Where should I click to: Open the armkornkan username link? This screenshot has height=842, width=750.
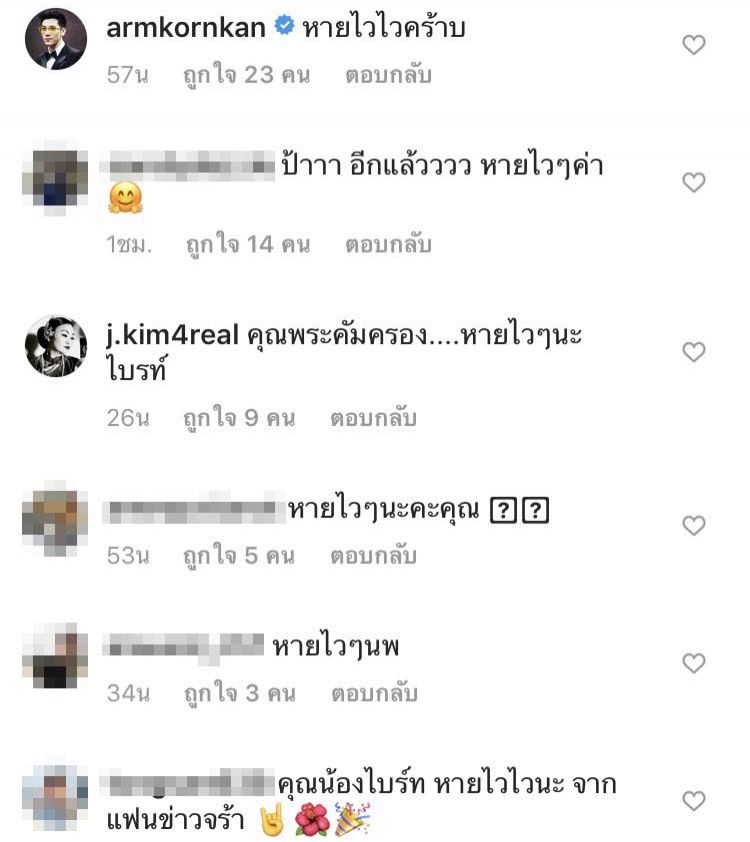coord(186,27)
